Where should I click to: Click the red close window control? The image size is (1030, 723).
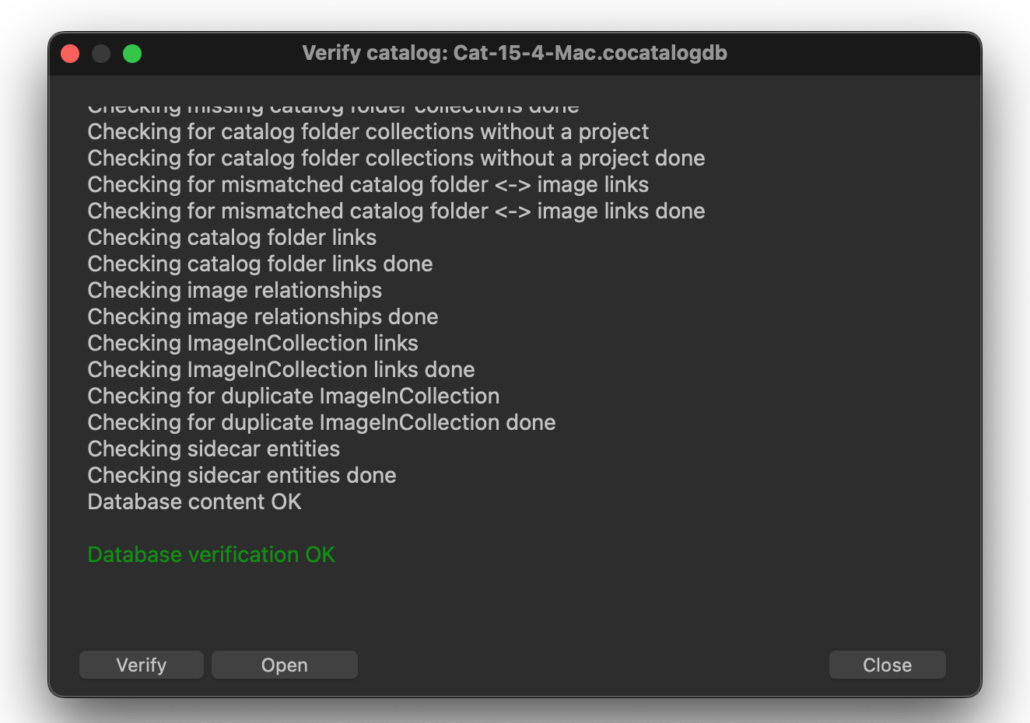click(70, 53)
